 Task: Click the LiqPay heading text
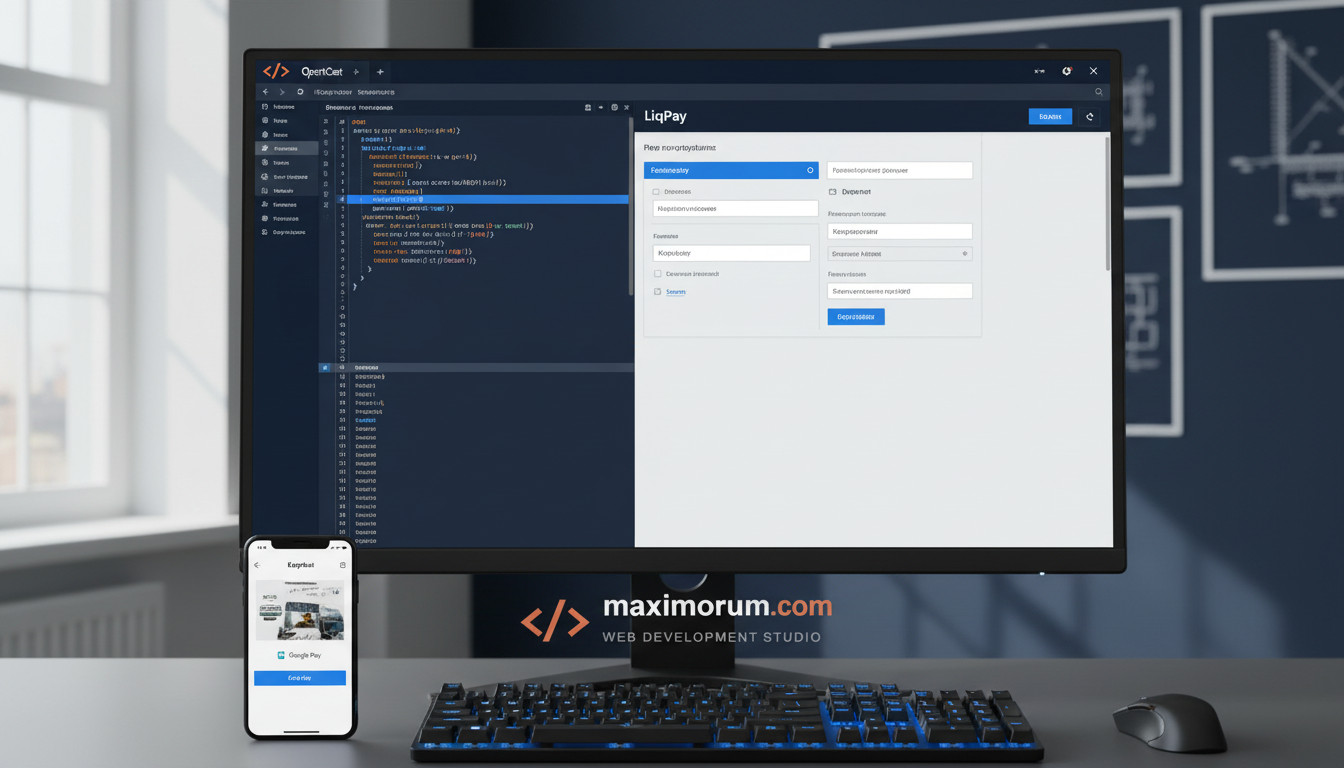[666, 116]
